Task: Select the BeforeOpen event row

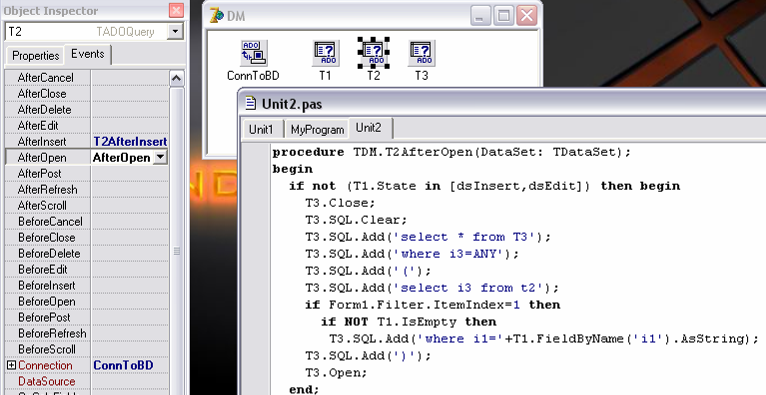Action: 86,301
